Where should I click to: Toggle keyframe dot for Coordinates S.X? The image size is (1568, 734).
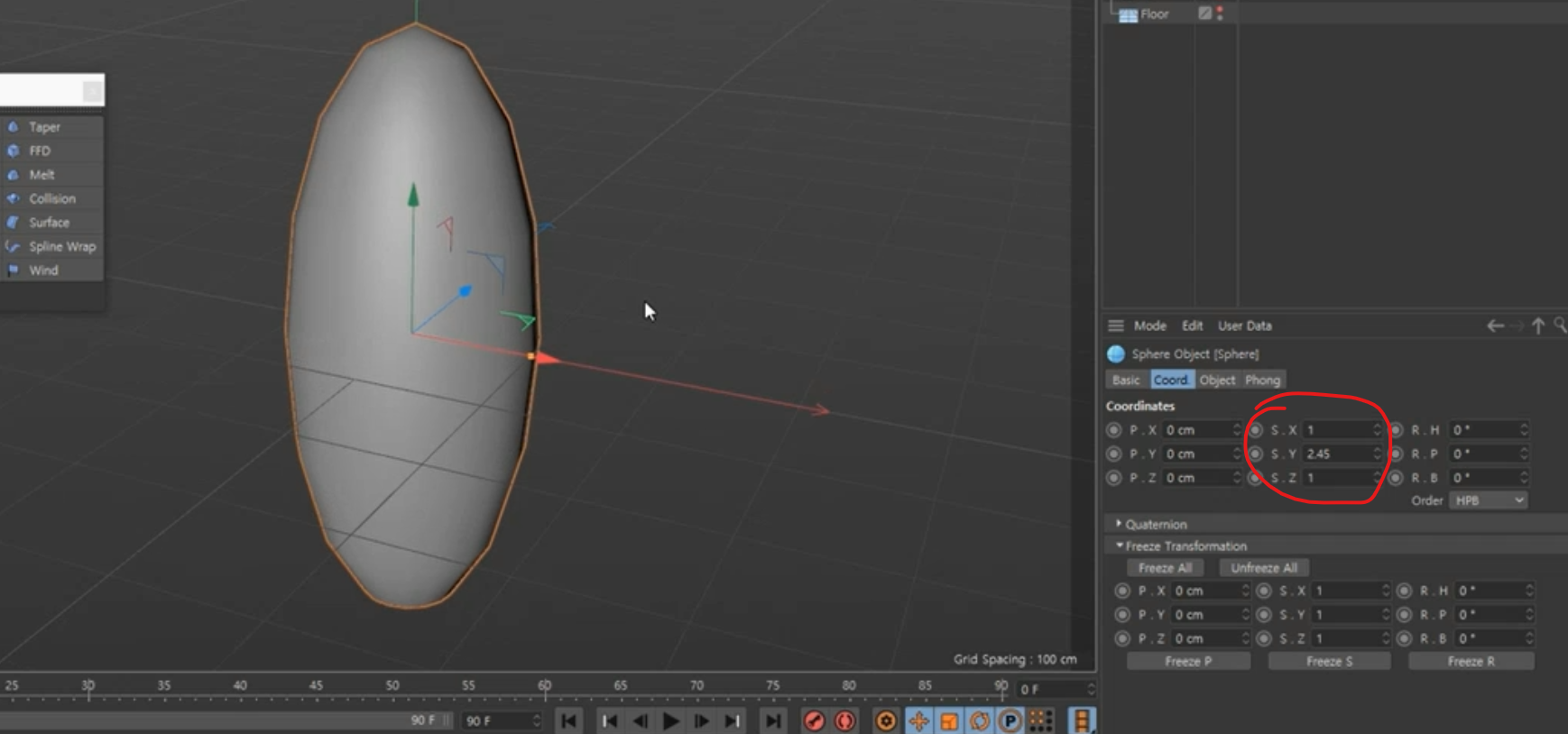[x=1255, y=430]
